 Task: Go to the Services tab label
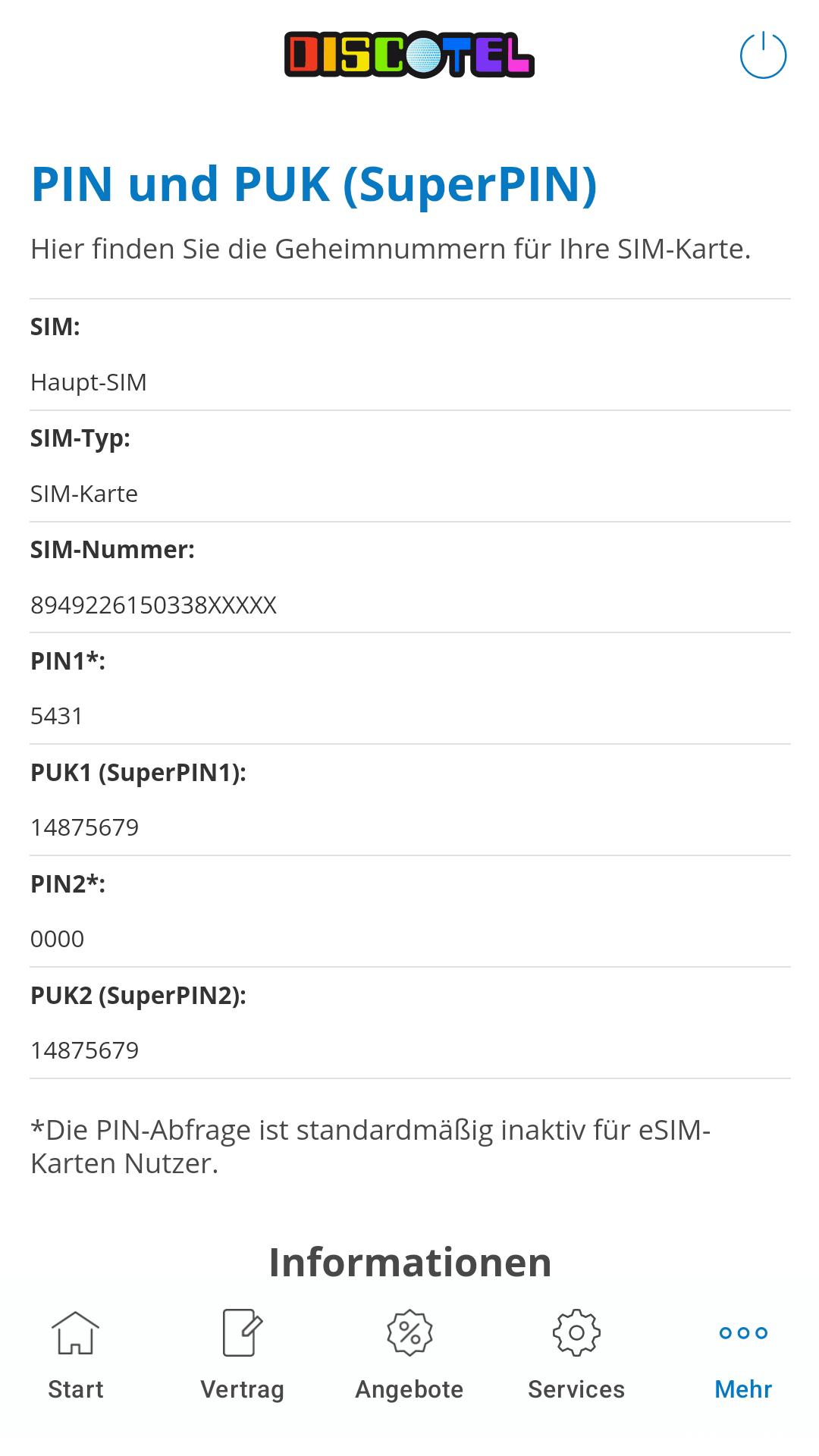click(576, 1389)
